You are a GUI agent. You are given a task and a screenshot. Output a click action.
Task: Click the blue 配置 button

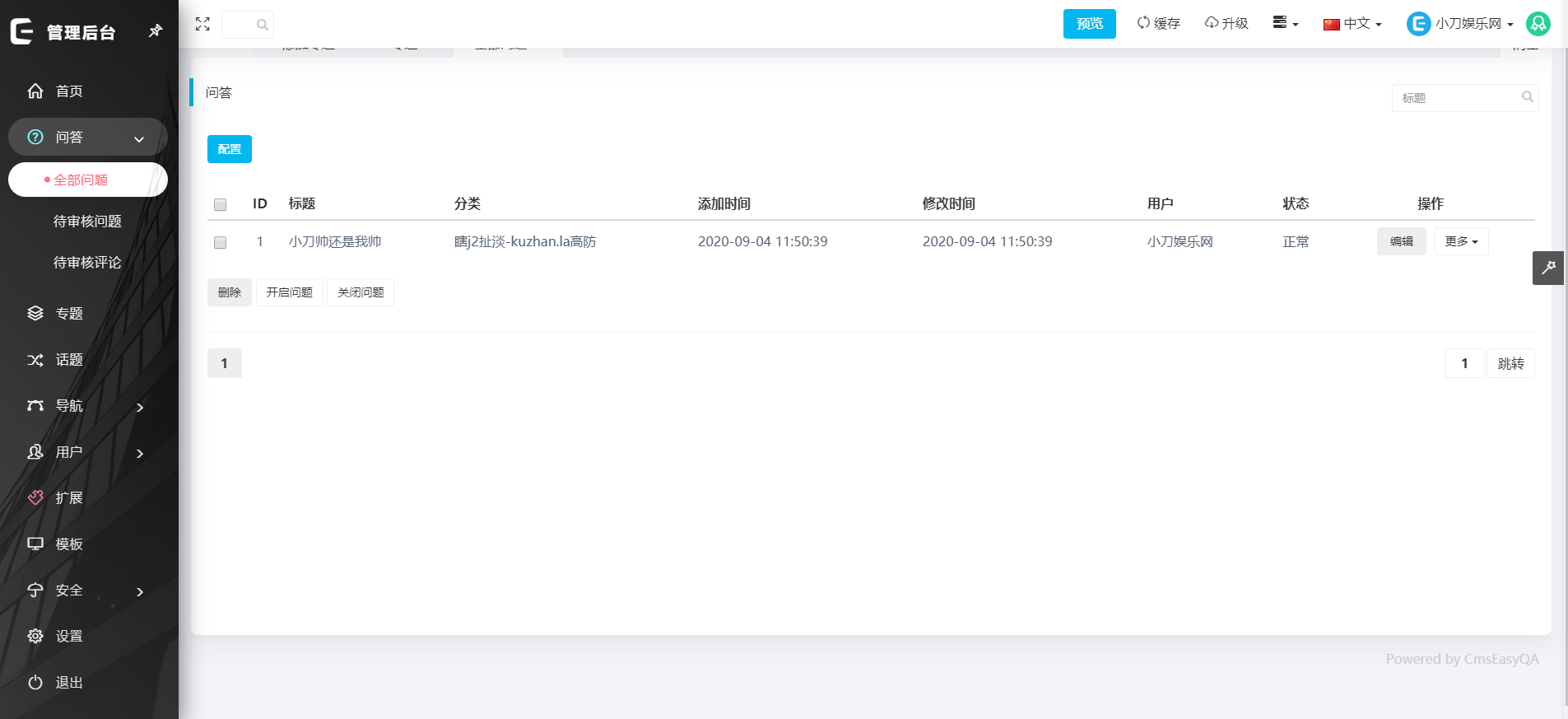tap(229, 149)
